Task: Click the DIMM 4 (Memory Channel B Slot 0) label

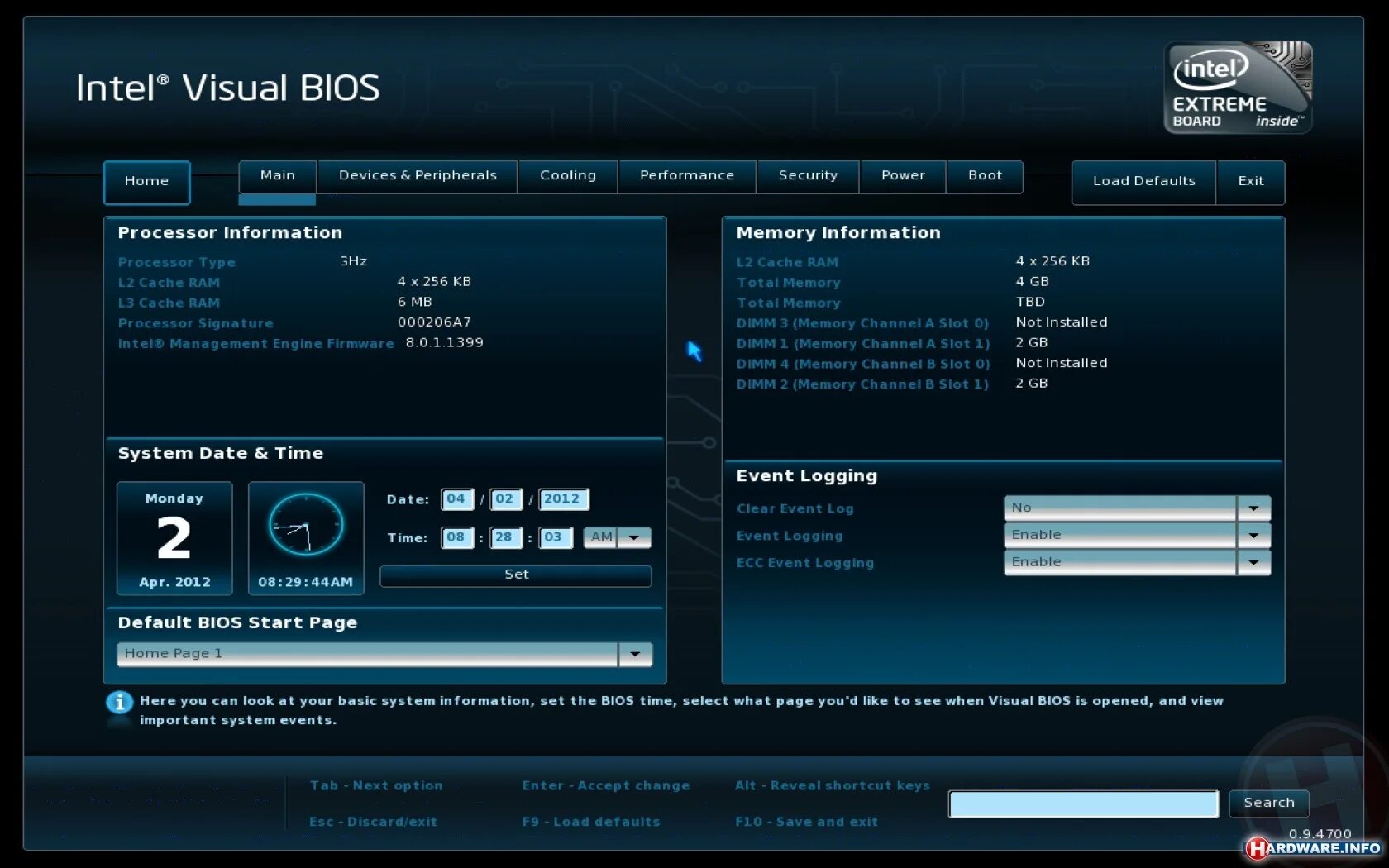Action: 863,365
